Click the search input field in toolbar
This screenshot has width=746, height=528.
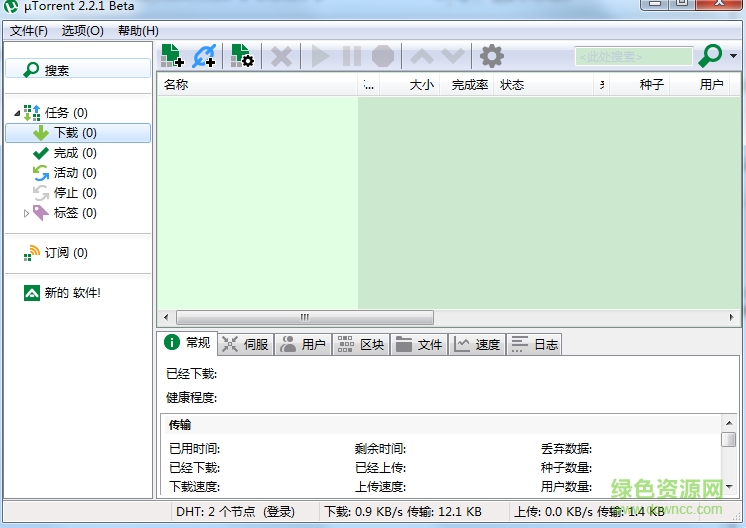633,57
